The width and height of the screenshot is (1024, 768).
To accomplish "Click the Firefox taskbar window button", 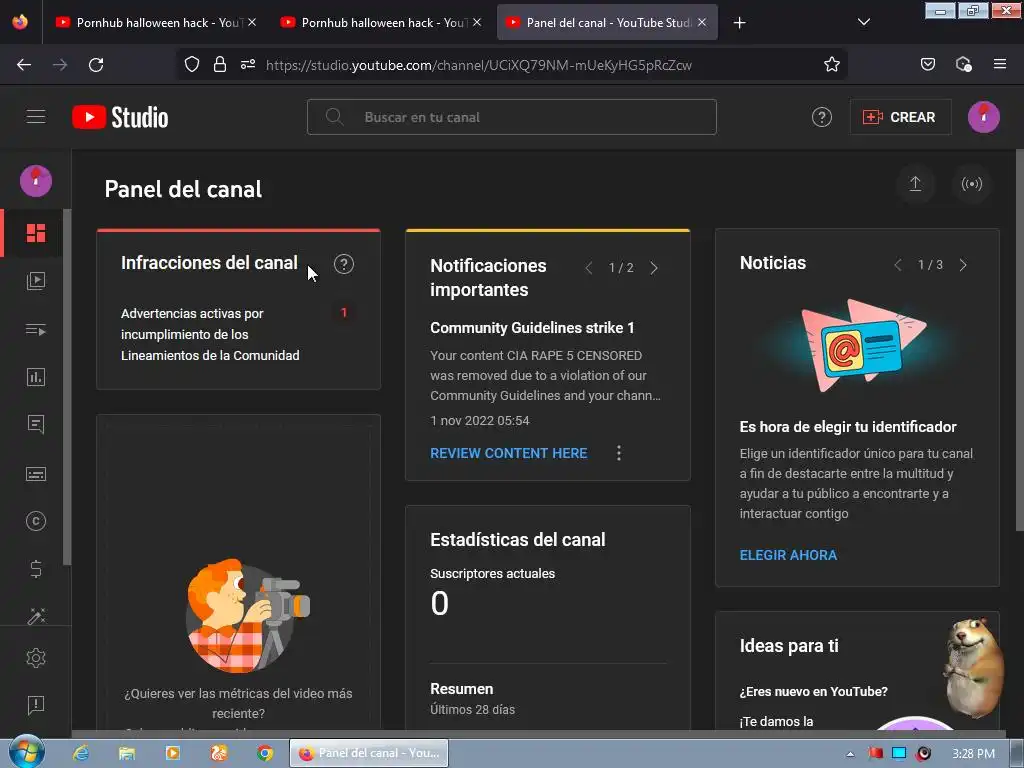I will 369,753.
